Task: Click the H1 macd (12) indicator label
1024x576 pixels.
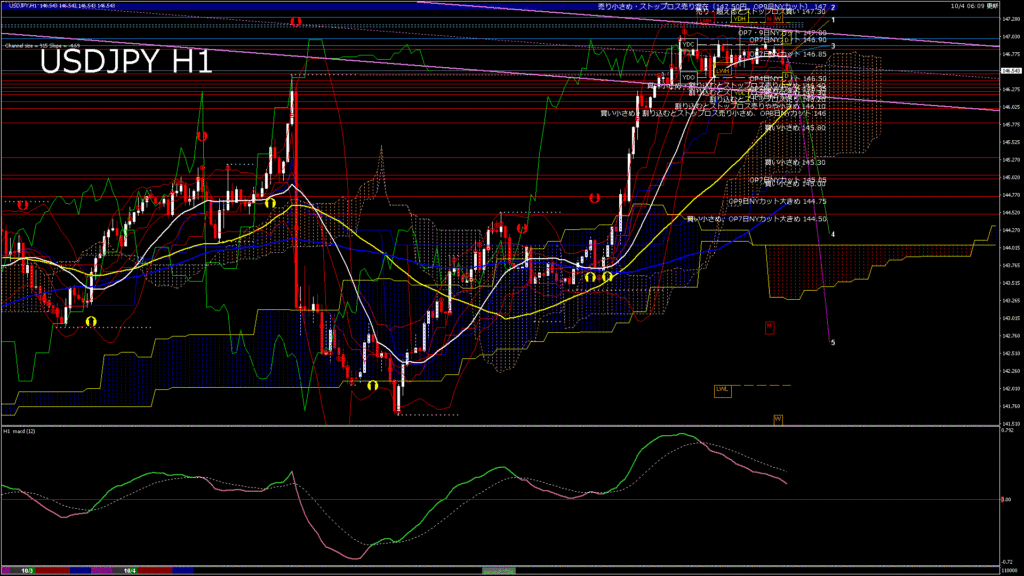Action: point(22,431)
